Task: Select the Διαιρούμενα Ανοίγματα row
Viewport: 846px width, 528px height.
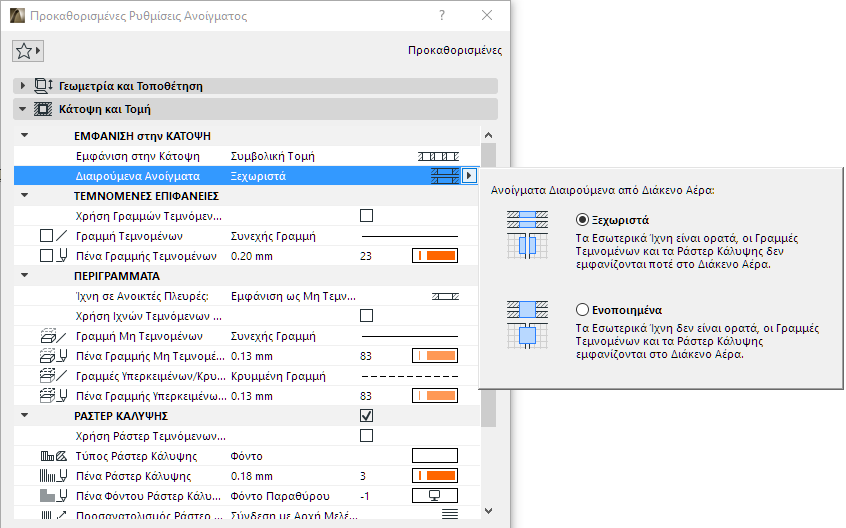Action: (247, 176)
